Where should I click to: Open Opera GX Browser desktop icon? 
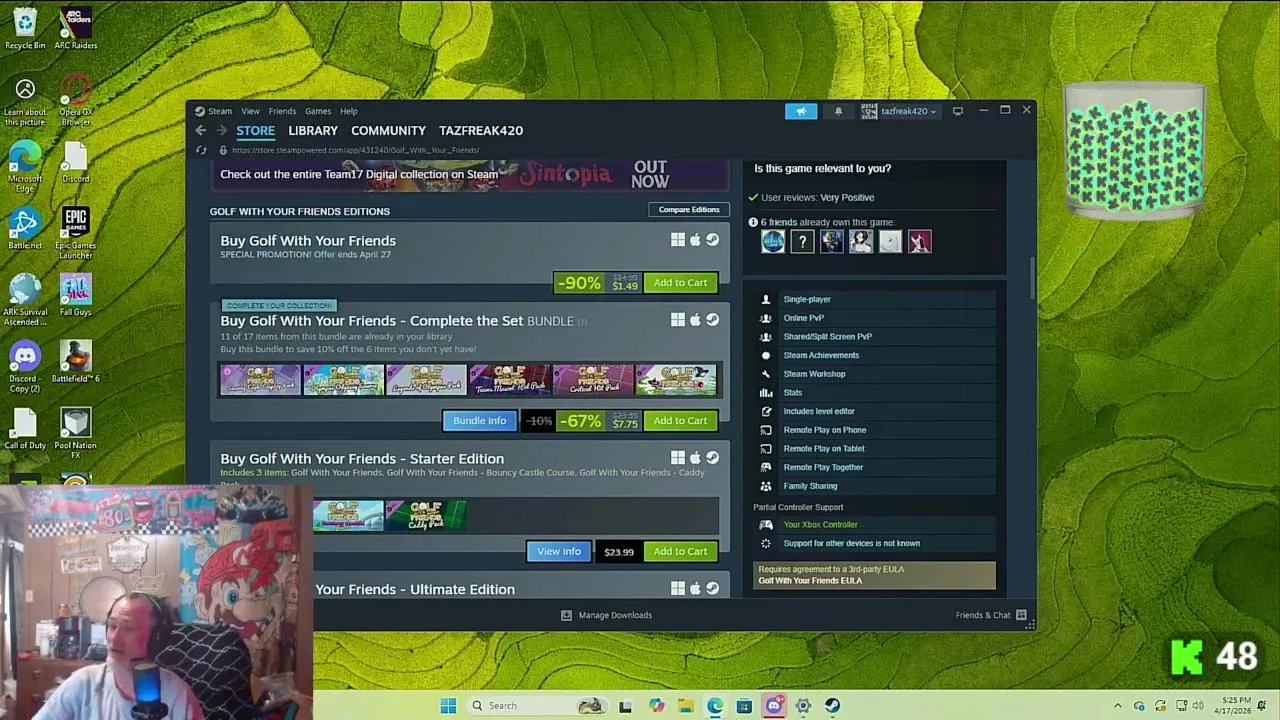(76, 100)
